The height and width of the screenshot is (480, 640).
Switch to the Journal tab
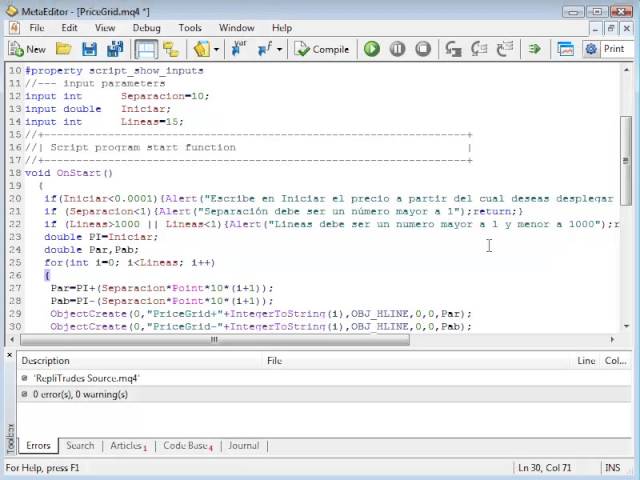coord(244,446)
